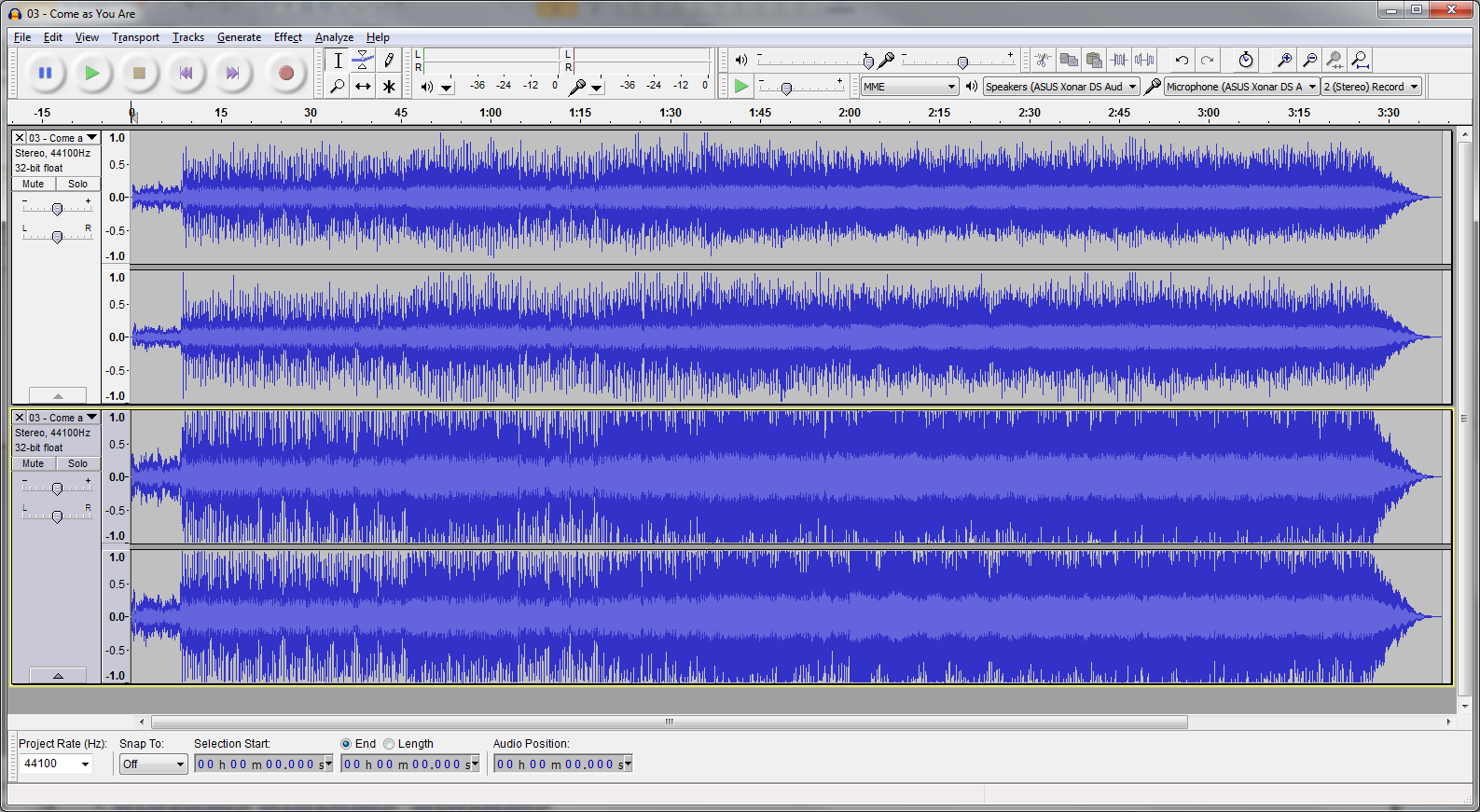This screenshot has height=812, width=1480.
Task: Select the Draw (pencil) tool
Action: click(x=389, y=61)
